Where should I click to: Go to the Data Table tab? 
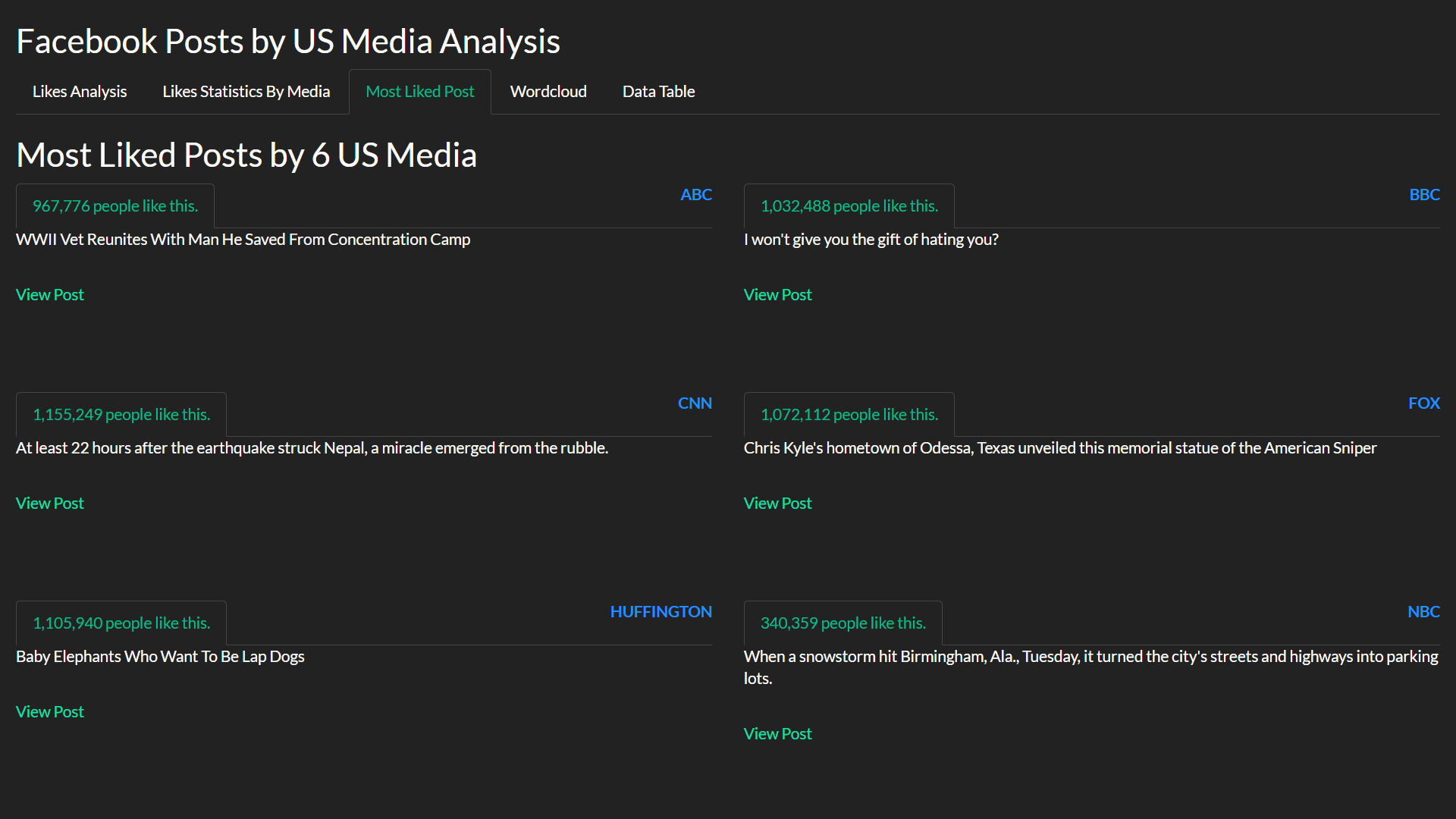(658, 92)
